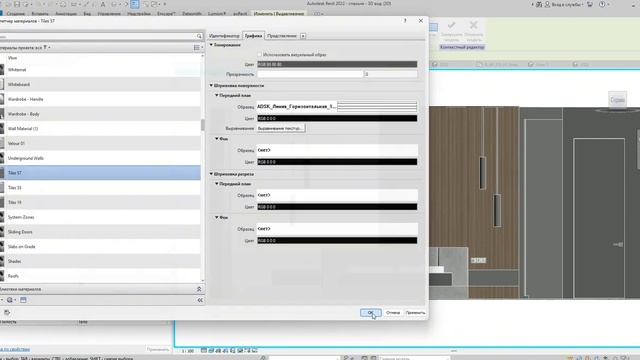The width and height of the screenshot is (640, 360).
Task: Click the transparency slider track
Action: (310, 74)
